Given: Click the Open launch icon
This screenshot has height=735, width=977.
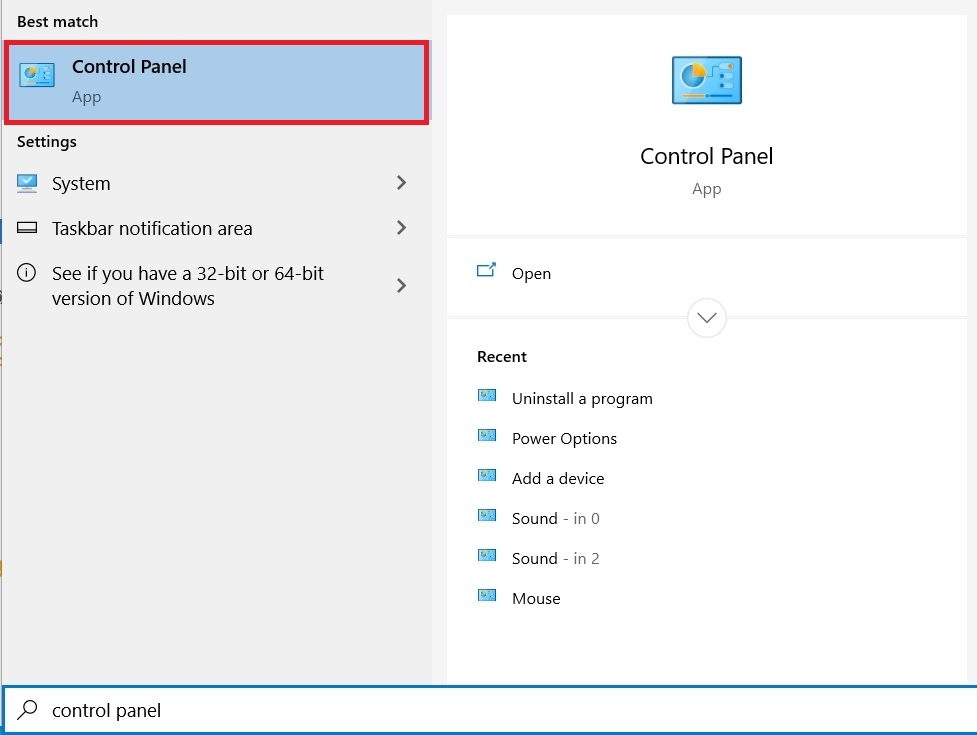Looking at the screenshot, I should coord(487,270).
